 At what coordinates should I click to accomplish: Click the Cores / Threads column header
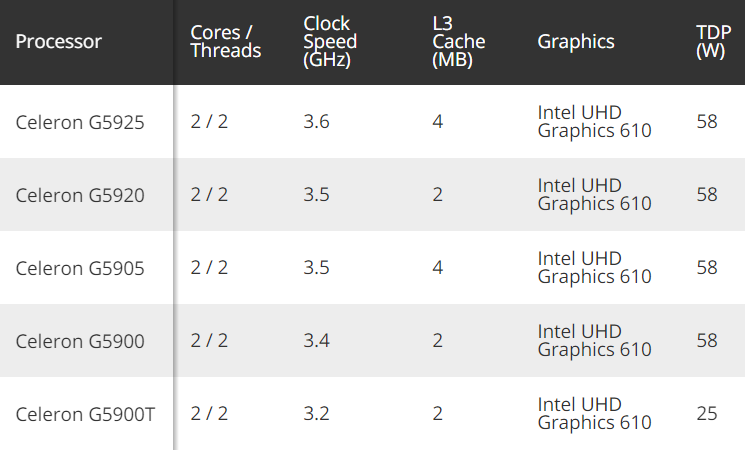coord(226,42)
